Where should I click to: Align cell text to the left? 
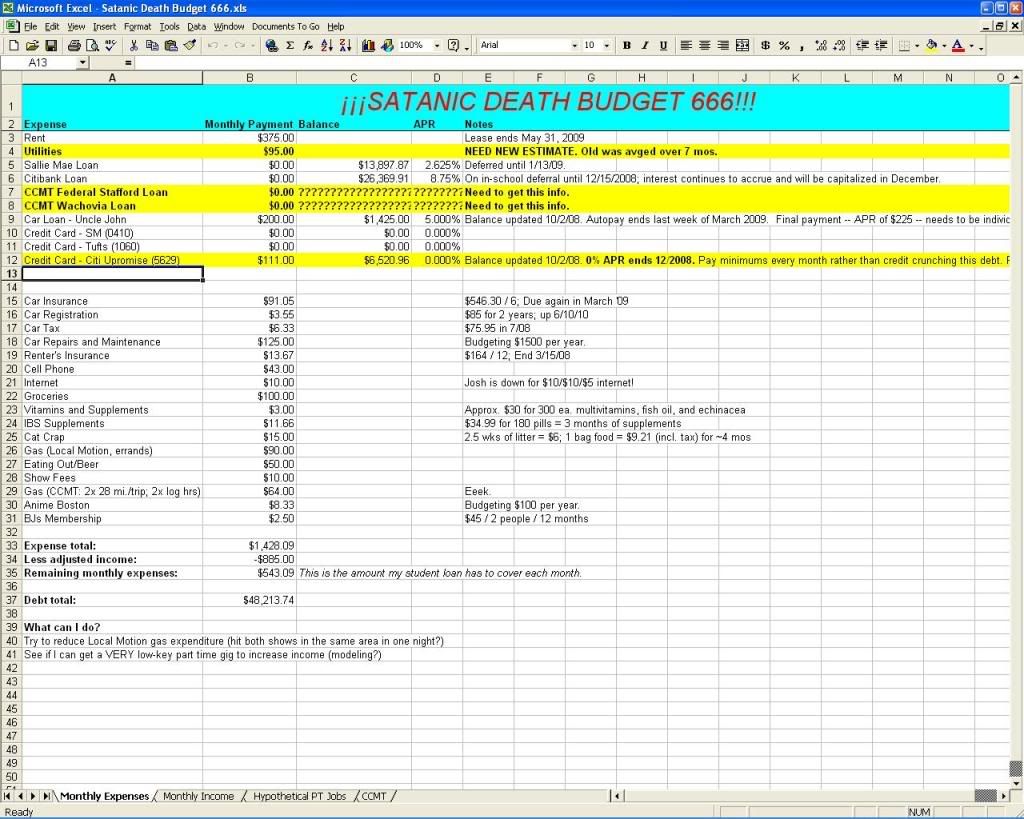pyautogui.click(x=686, y=46)
